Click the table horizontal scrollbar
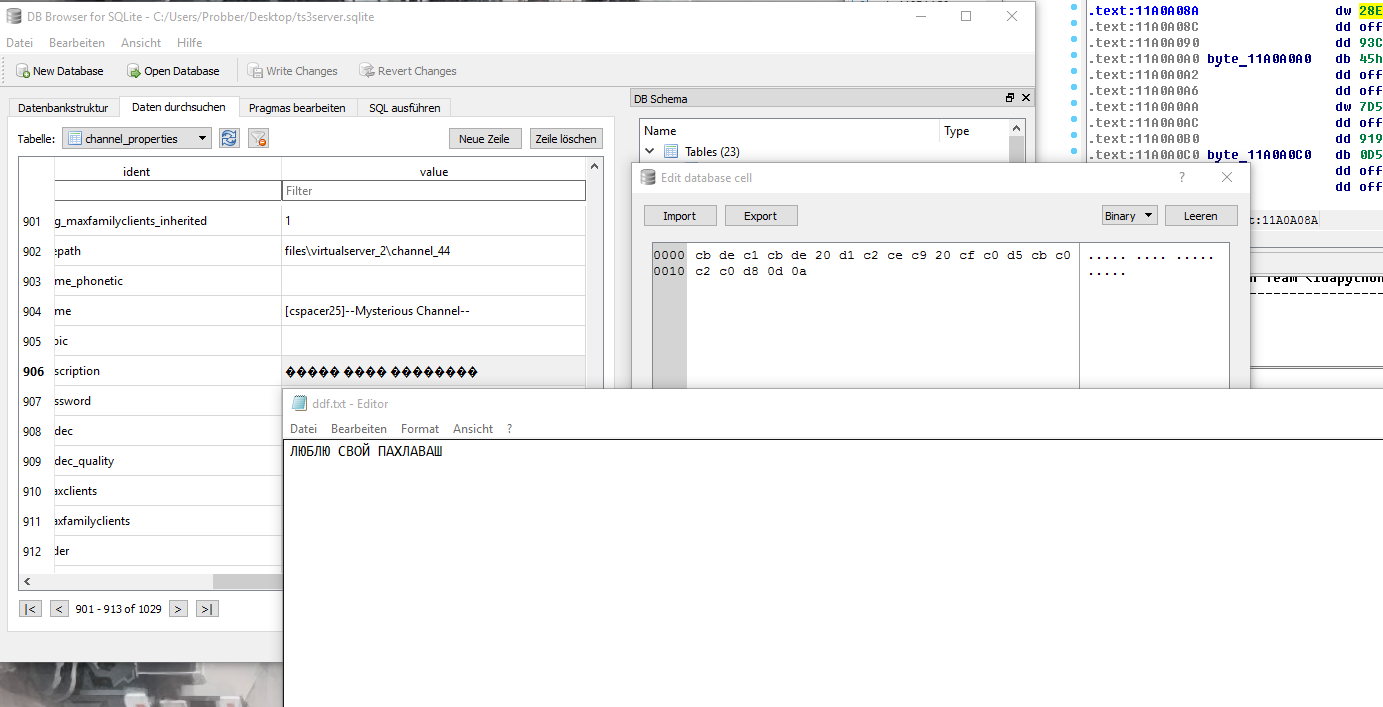The height and width of the screenshot is (707, 1383). point(247,581)
